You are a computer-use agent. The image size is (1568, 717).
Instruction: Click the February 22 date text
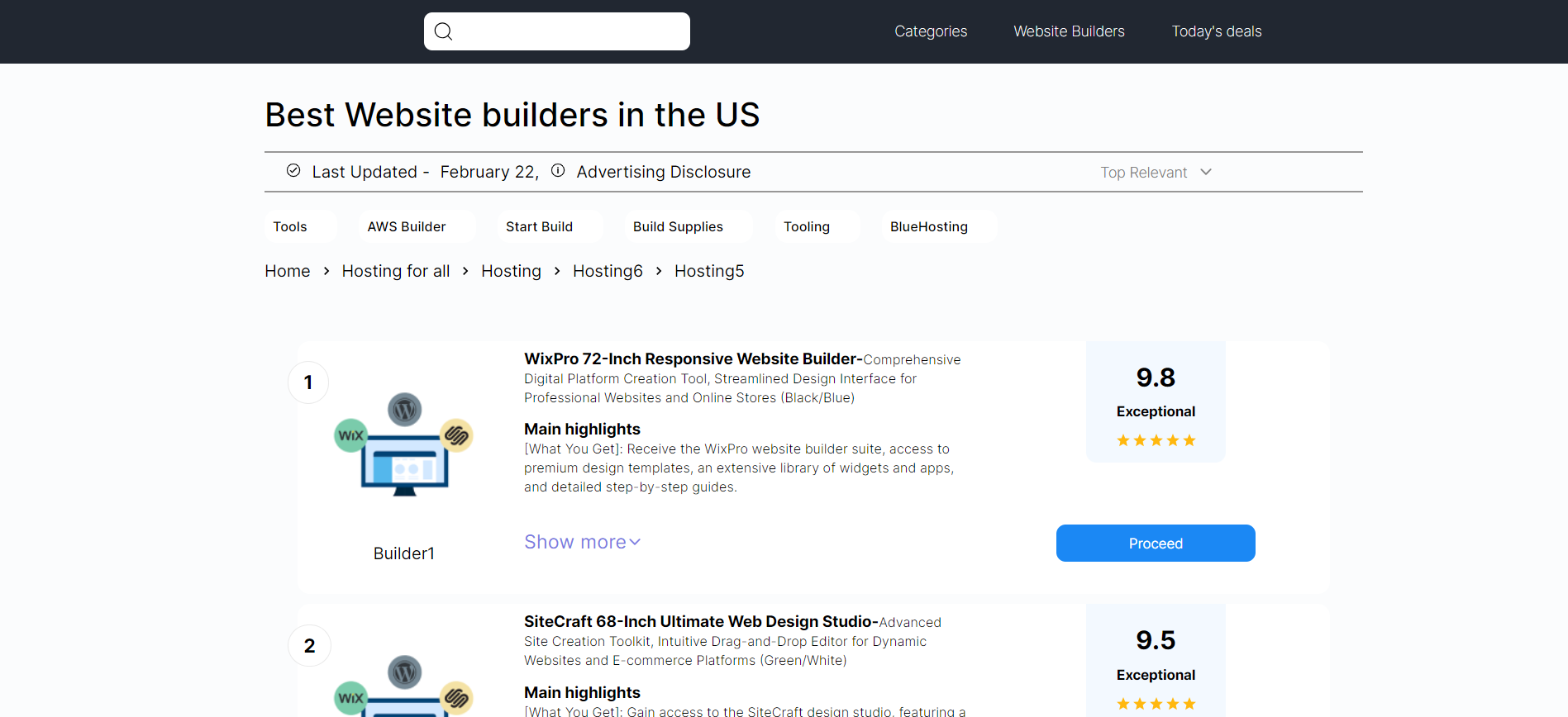click(x=489, y=172)
